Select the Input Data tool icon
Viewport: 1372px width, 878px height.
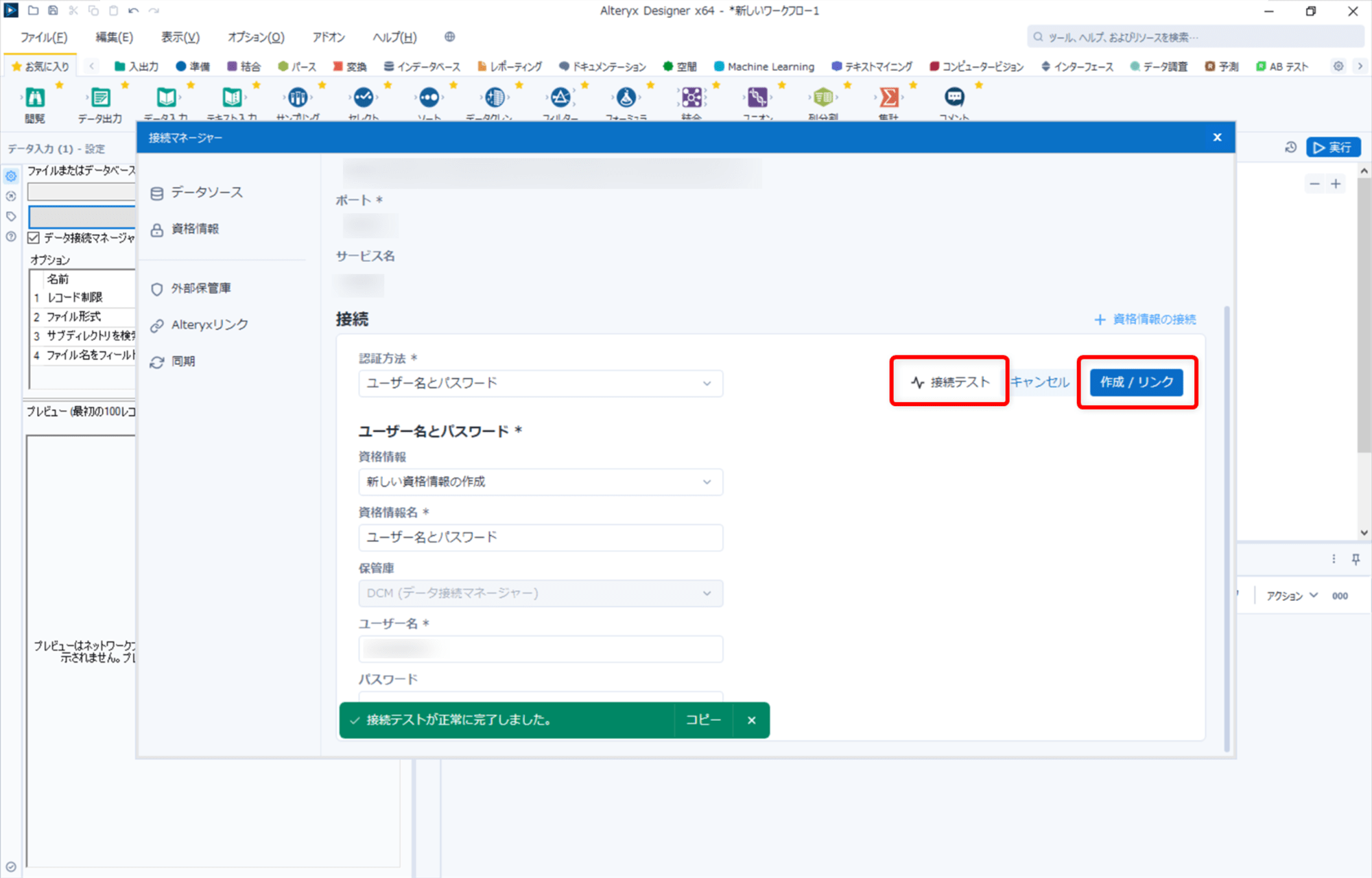click(x=166, y=97)
